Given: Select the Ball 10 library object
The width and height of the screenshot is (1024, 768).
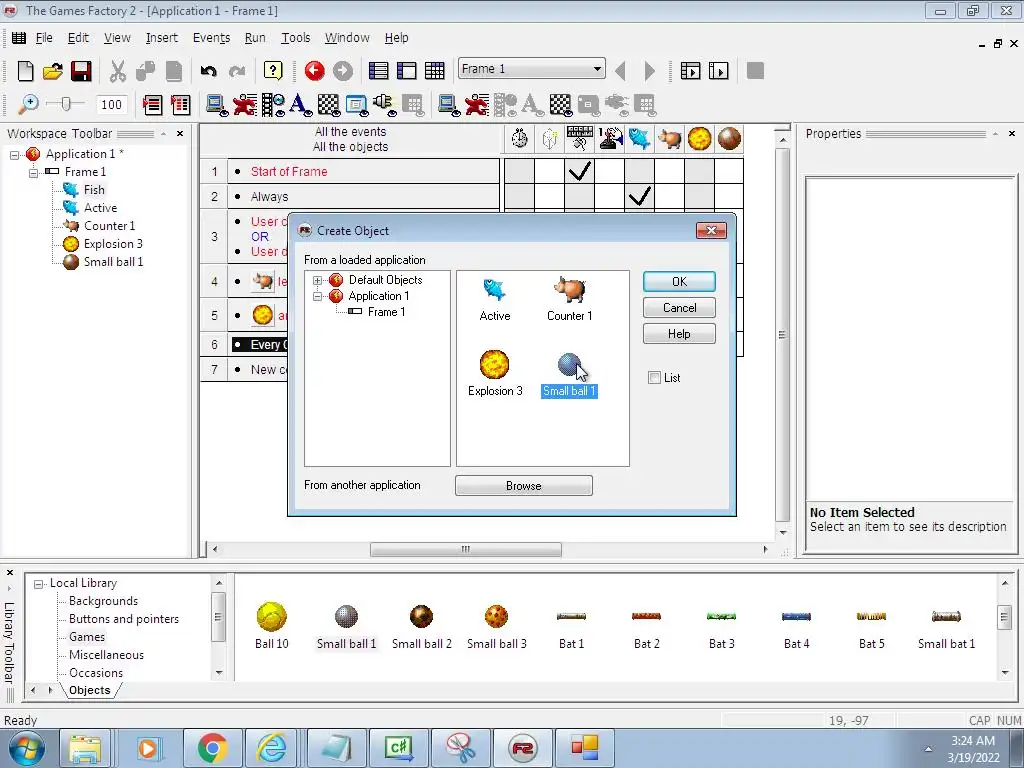Looking at the screenshot, I should coord(272,626).
